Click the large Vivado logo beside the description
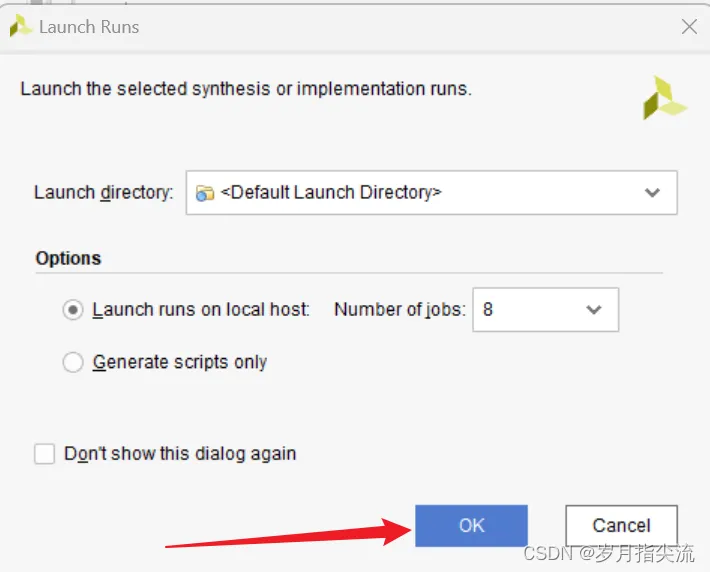This screenshot has height=572, width=710. click(x=664, y=98)
